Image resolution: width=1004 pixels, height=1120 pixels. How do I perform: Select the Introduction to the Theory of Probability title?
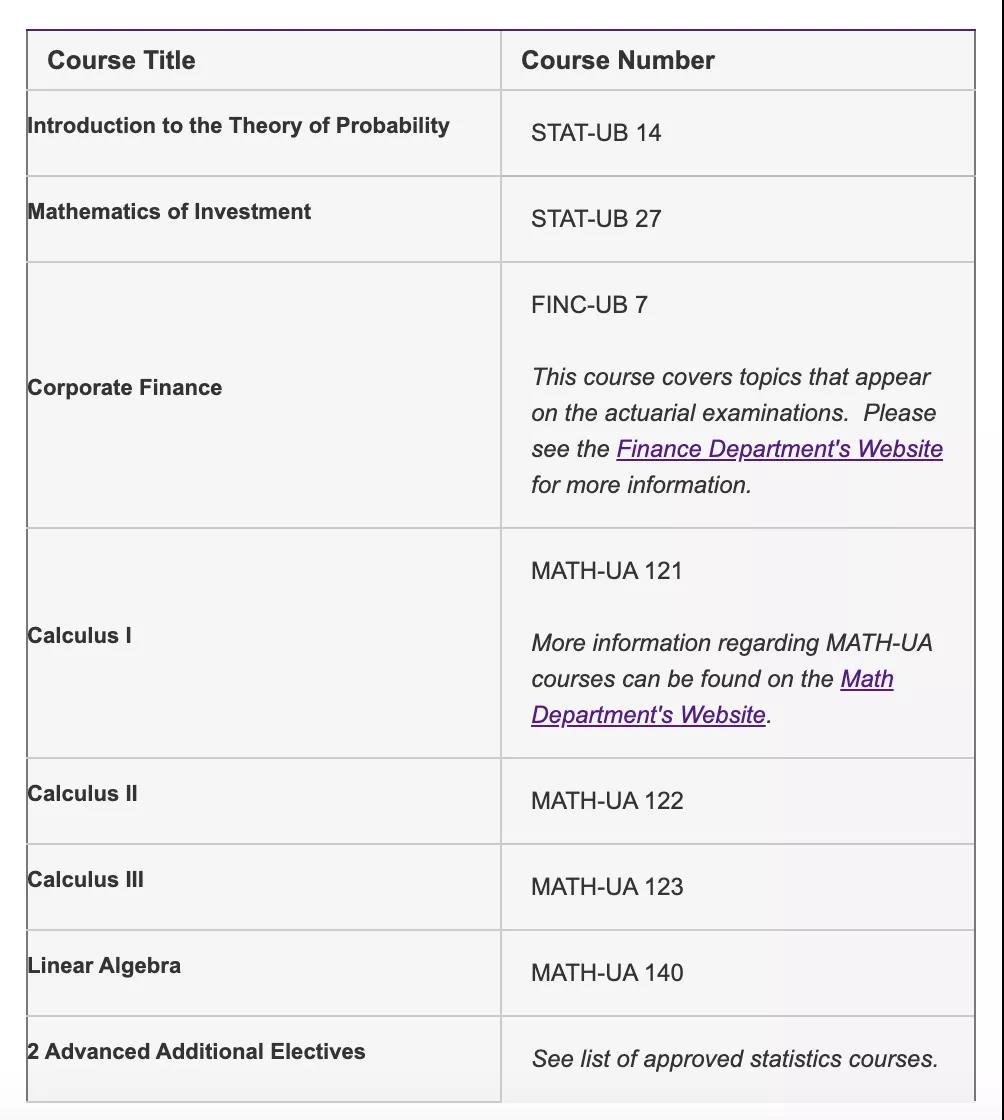[x=238, y=126]
